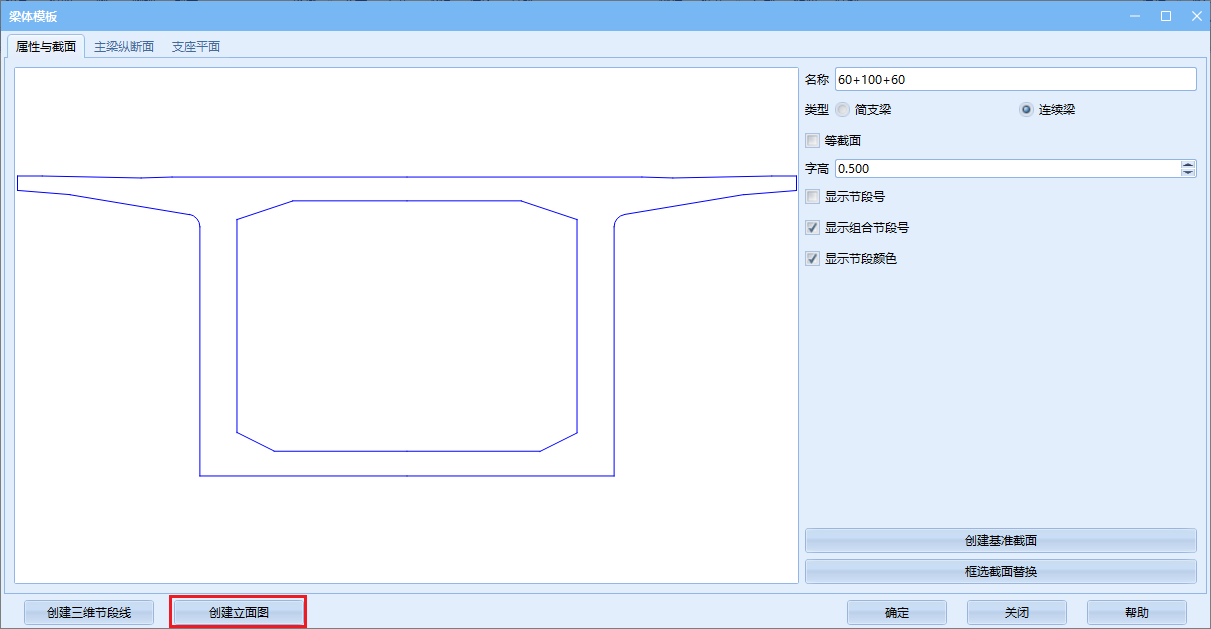Decrease 字高 with the down arrow
Viewport: 1211px width, 629px height.
point(1188,173)
